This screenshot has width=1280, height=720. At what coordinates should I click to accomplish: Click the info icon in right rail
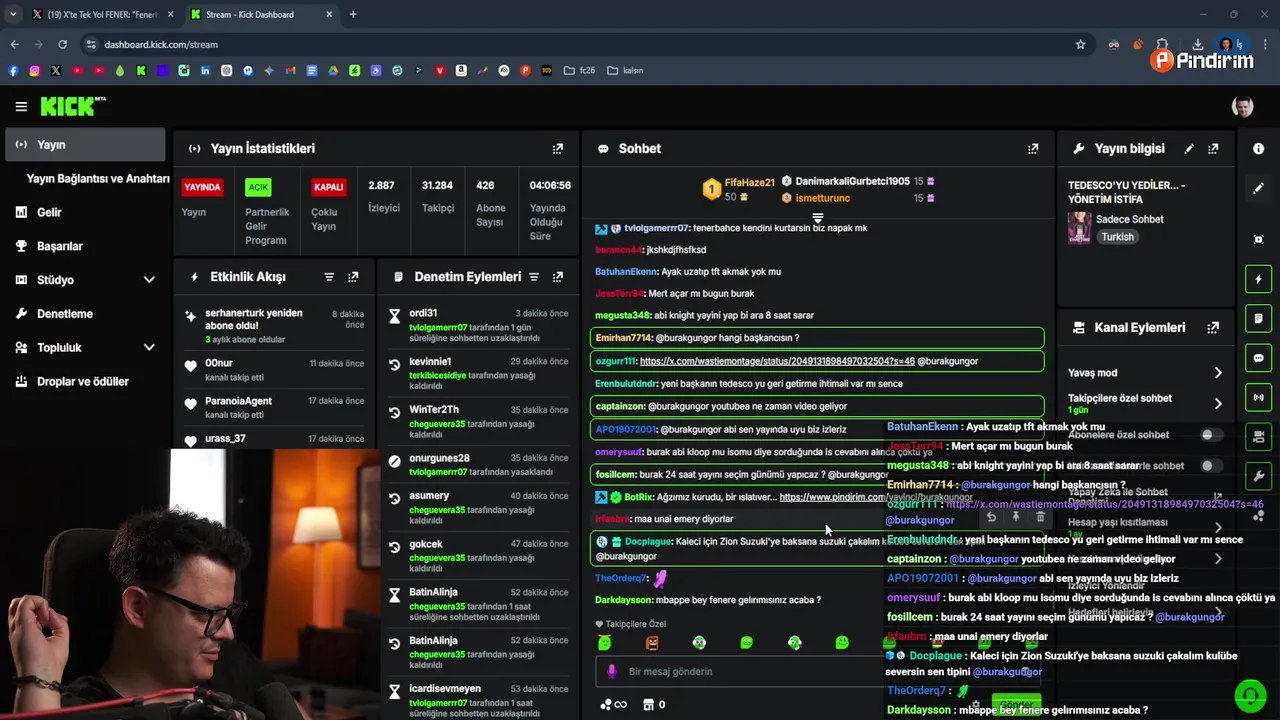(1258, 148)
